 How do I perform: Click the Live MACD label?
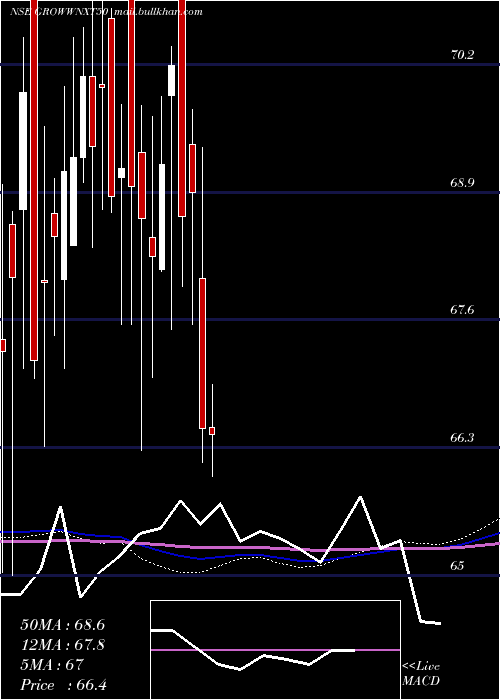click(421, 673)
